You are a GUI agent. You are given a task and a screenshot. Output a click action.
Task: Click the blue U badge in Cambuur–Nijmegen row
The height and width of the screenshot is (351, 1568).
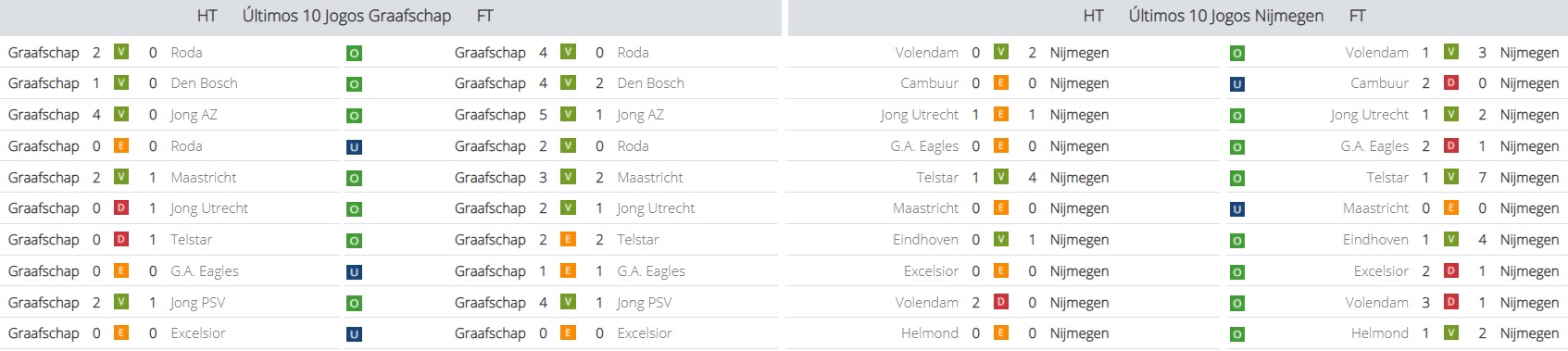coord(1236,84)
